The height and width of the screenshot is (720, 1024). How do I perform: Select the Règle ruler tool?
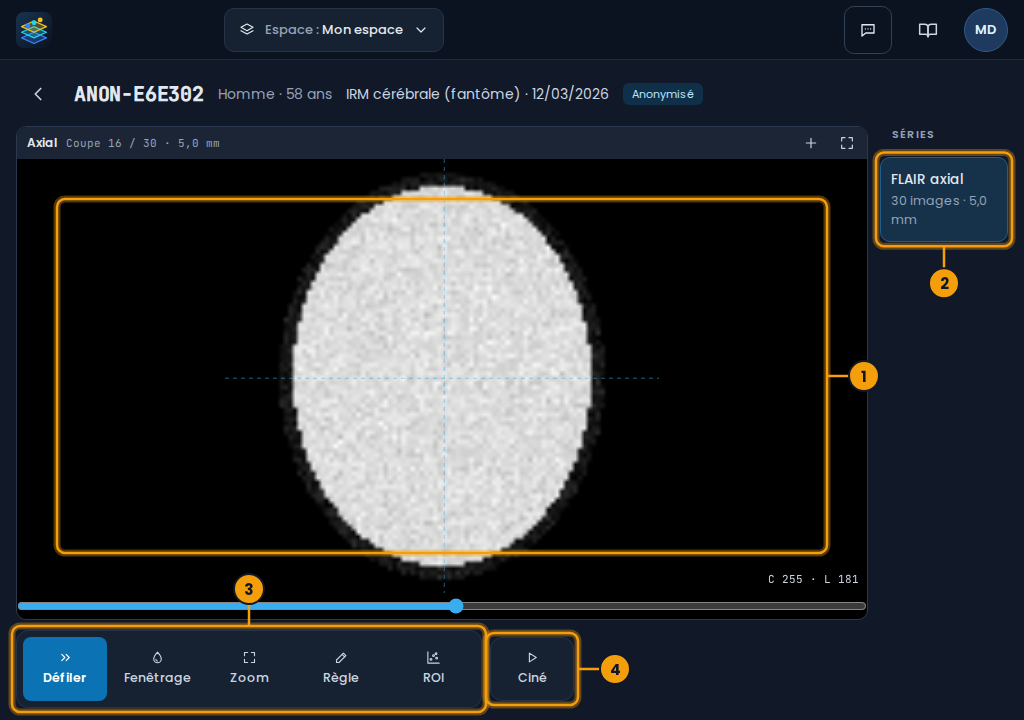point(341,668)
